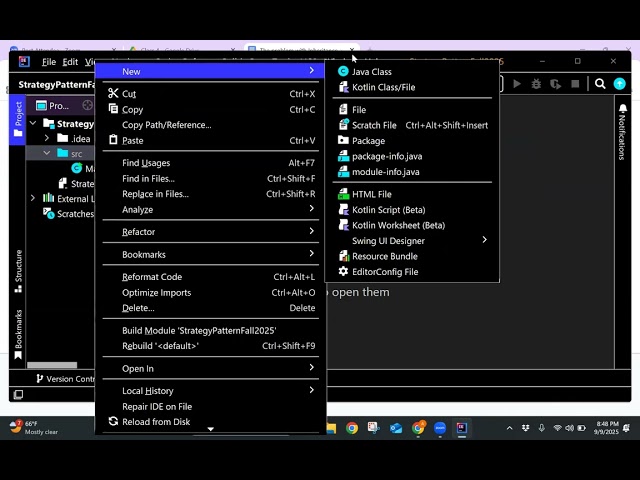Open the File menu in menu bar
640x480 pixels.
(48, 62)
